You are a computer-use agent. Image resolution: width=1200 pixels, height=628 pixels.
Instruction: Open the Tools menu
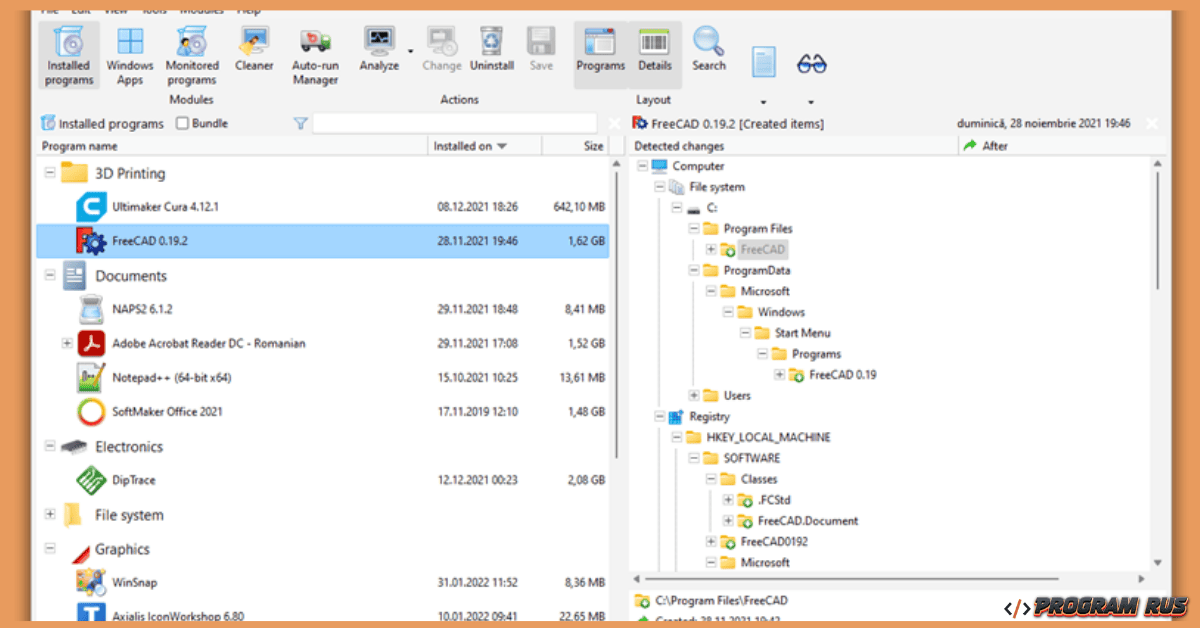153,10
